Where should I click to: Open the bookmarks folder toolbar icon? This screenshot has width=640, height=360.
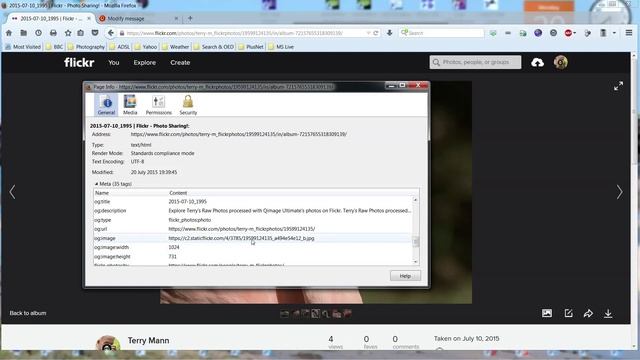click(x=24, y=33)
